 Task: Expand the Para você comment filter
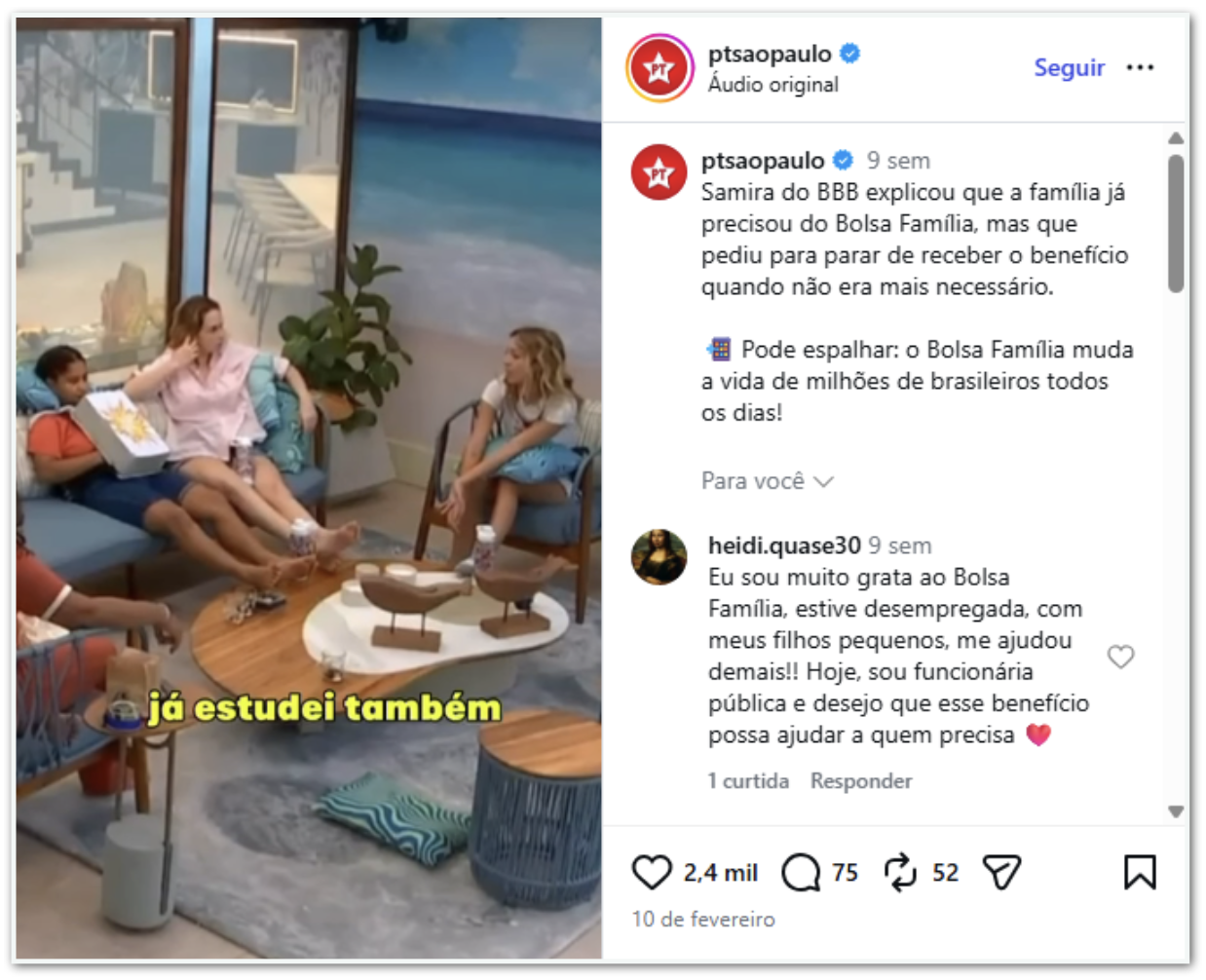tap(767, 481)
